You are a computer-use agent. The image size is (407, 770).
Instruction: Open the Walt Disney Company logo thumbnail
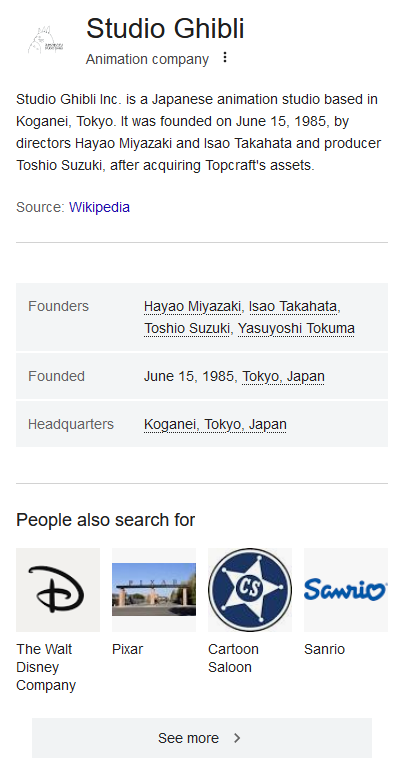(x=58, y=590)
